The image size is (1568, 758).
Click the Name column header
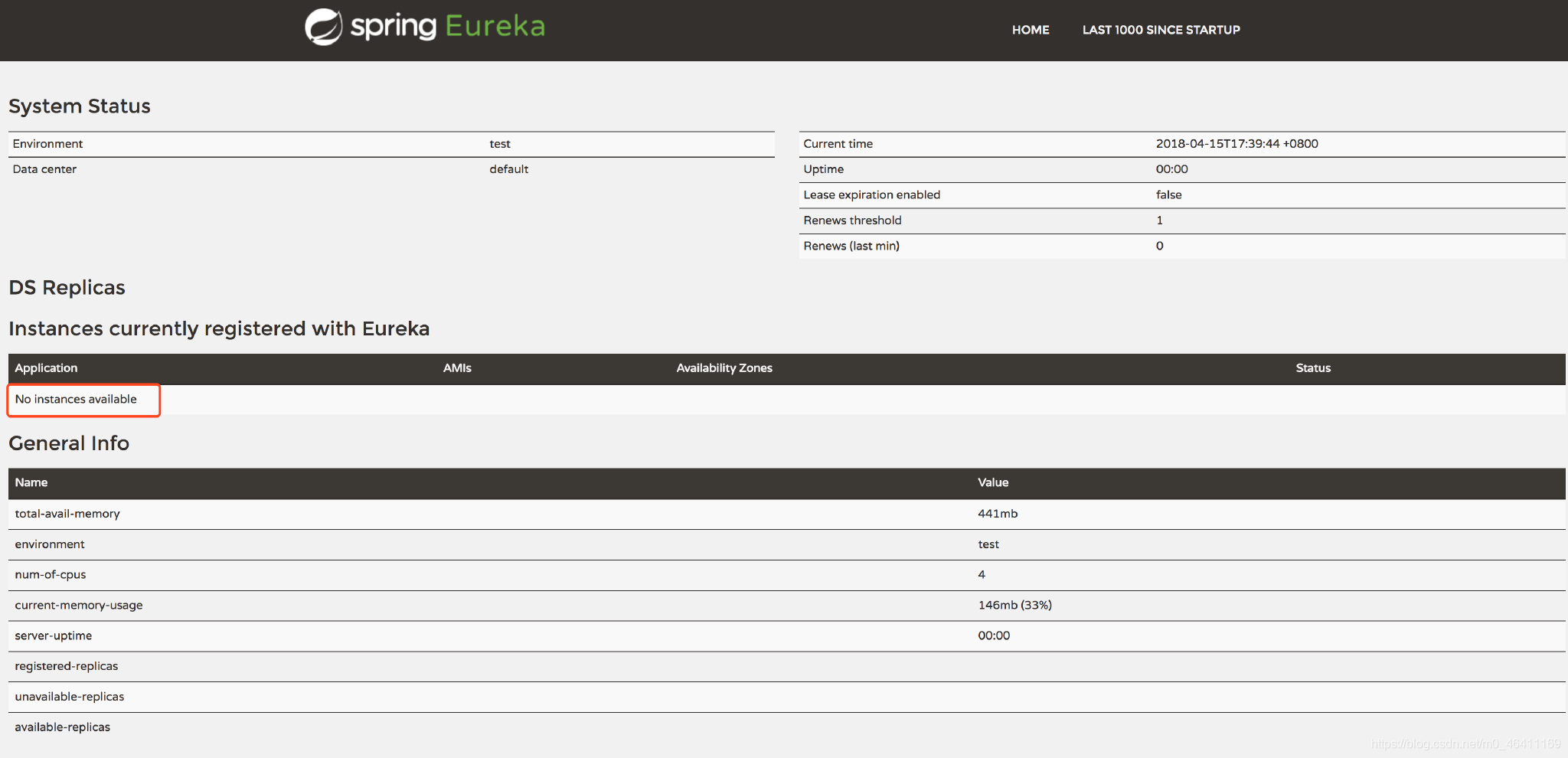point(31,482)
